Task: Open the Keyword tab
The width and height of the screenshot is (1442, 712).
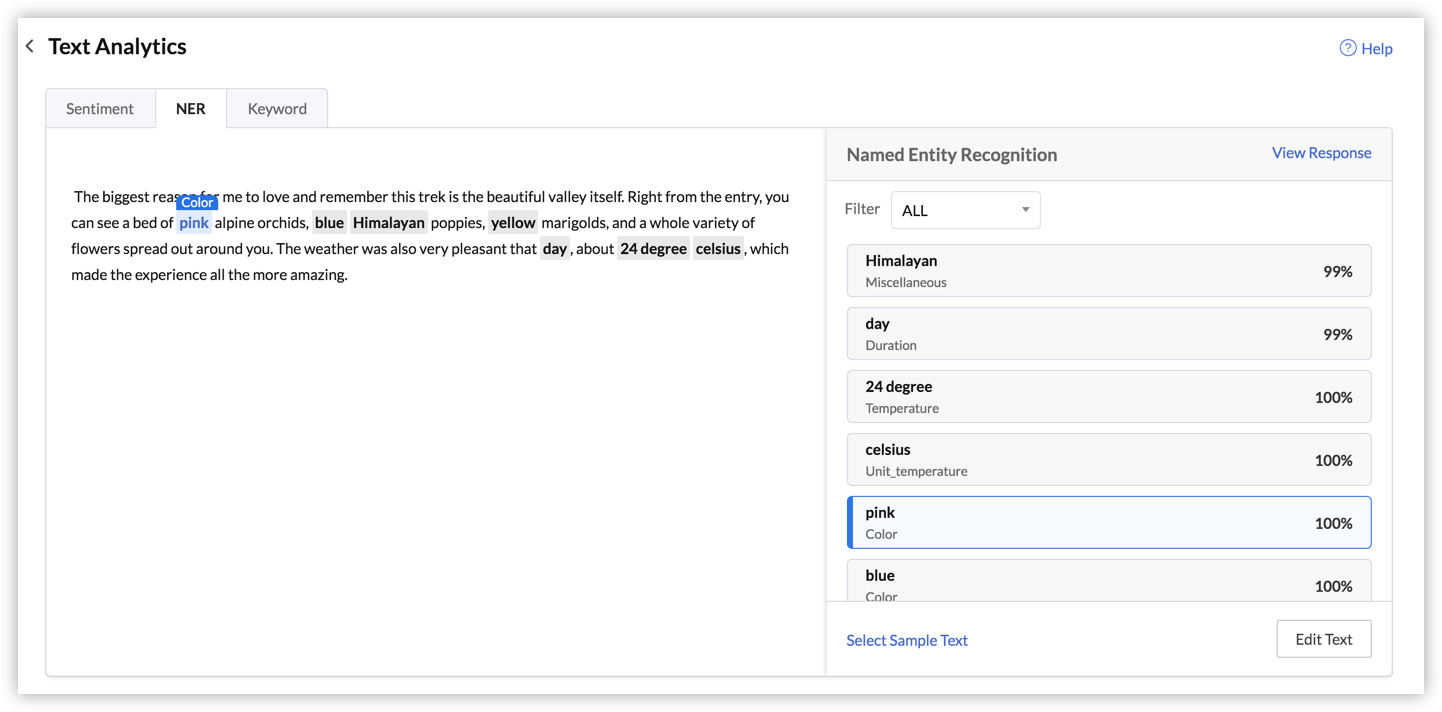Action: click(x=277, y=108)
